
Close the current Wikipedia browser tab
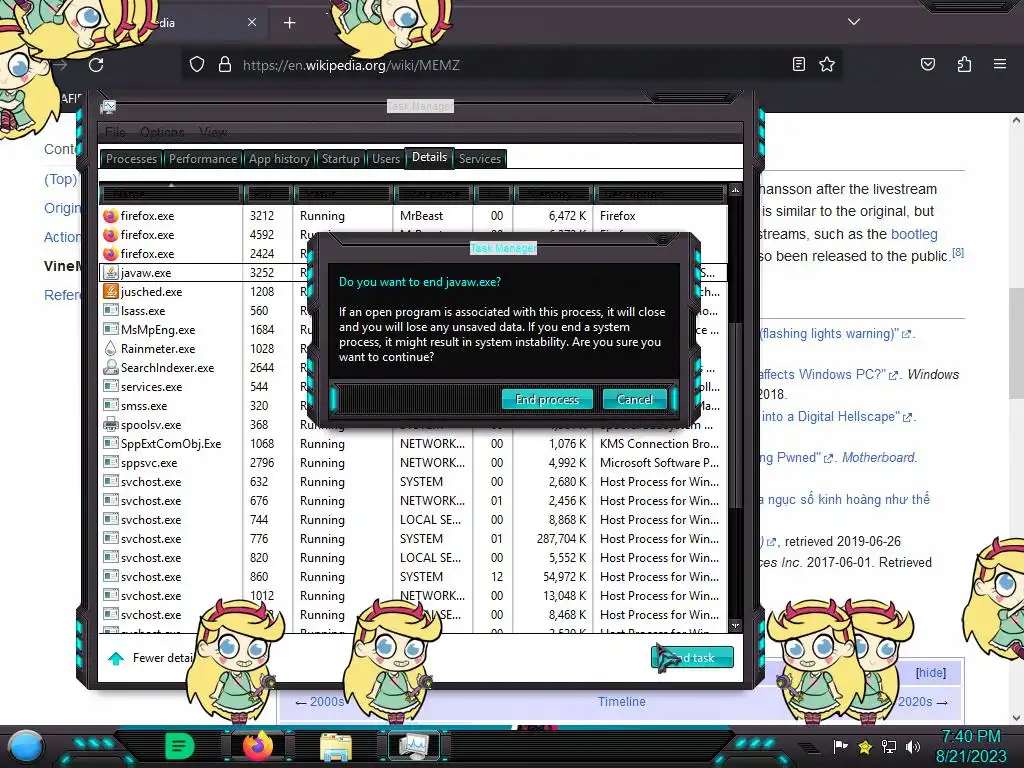pyautogui.click(x=252, y=22)
